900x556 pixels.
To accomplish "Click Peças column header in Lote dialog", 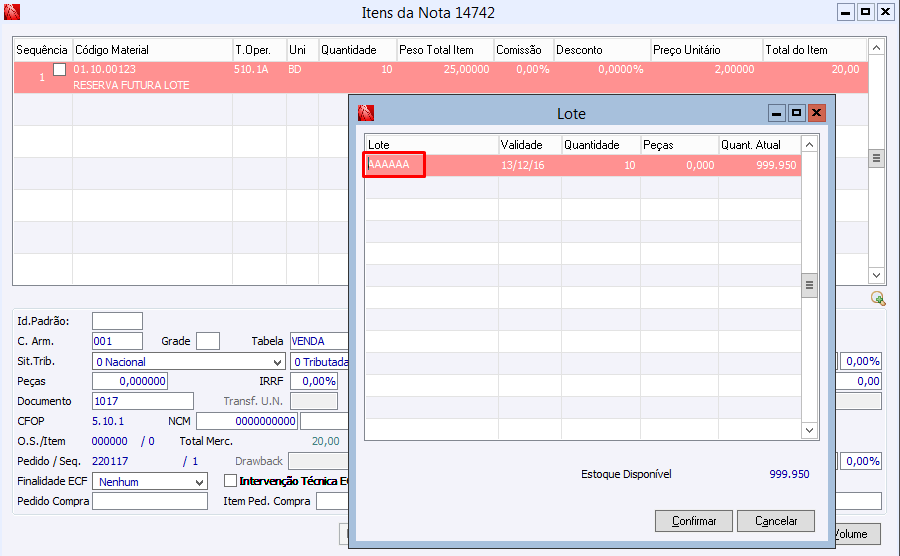I will click(x=680, y=145).
